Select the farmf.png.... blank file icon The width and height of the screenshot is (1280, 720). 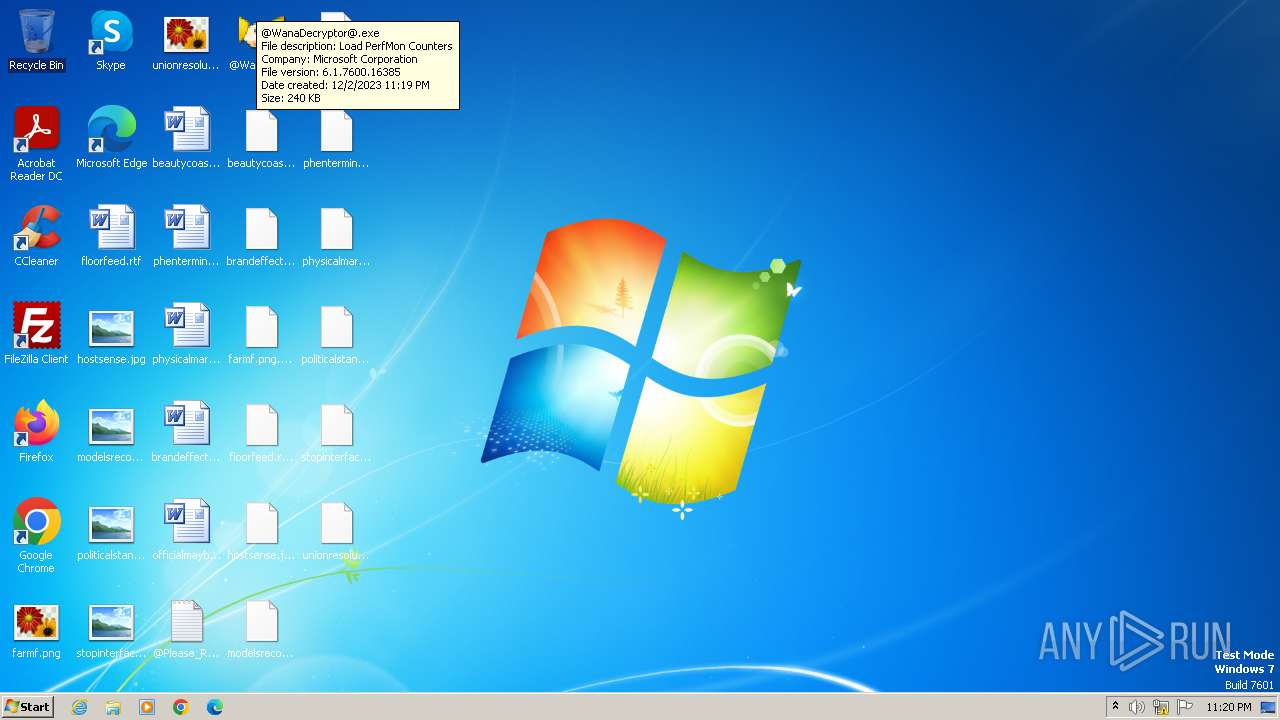[x=261, y=333]
